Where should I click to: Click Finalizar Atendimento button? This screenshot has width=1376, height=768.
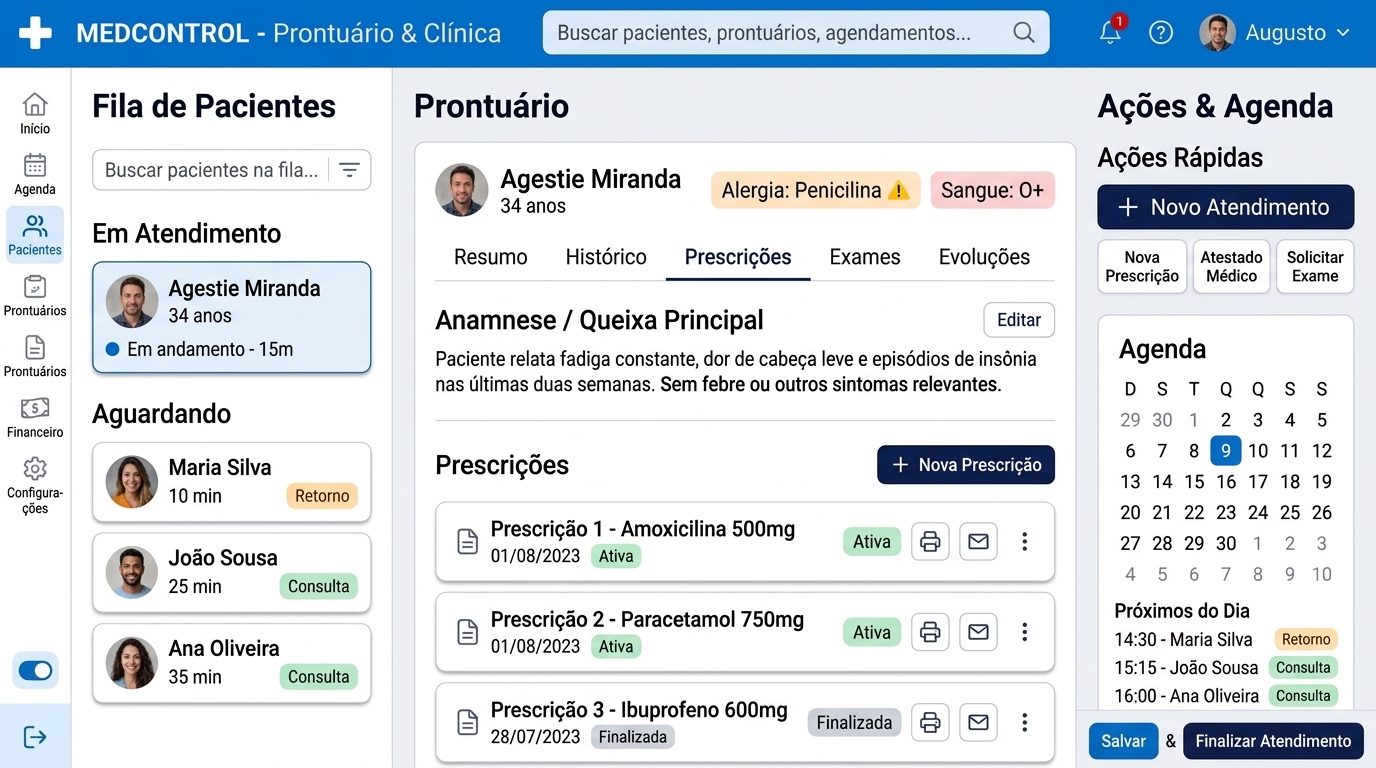[1273, 741]
